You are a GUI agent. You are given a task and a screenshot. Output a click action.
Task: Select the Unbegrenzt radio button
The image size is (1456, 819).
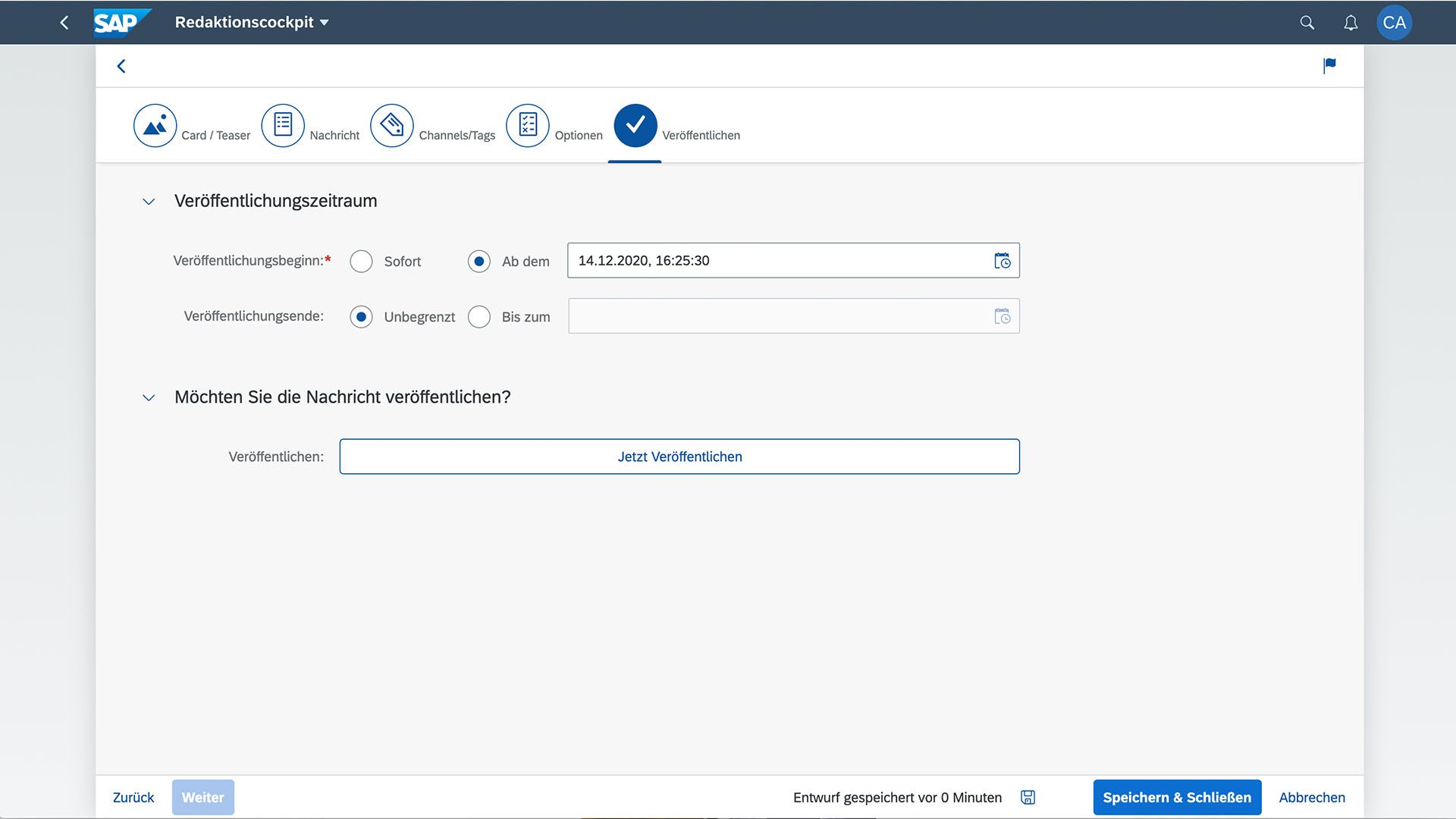click(x=361, y=316)
